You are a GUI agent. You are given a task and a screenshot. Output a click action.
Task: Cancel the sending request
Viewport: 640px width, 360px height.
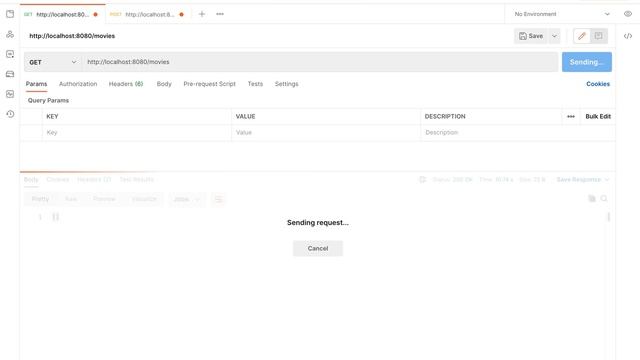point(318,248)
